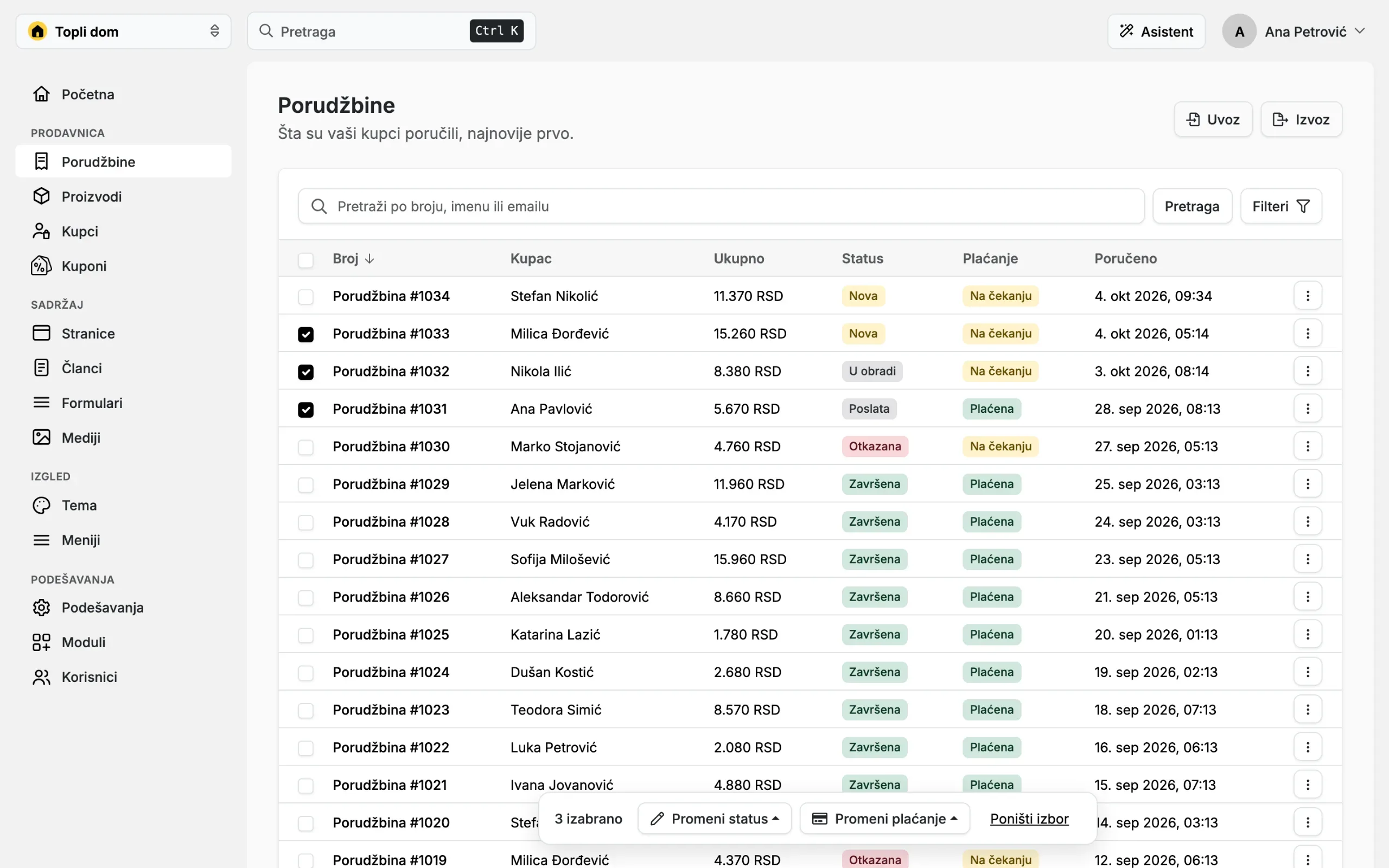Image resolution: width=1389 pixels, height=868 pixels.
Task: Click the Proizvodi box icon
Action: pyautogui.click(x=41, y=196)
